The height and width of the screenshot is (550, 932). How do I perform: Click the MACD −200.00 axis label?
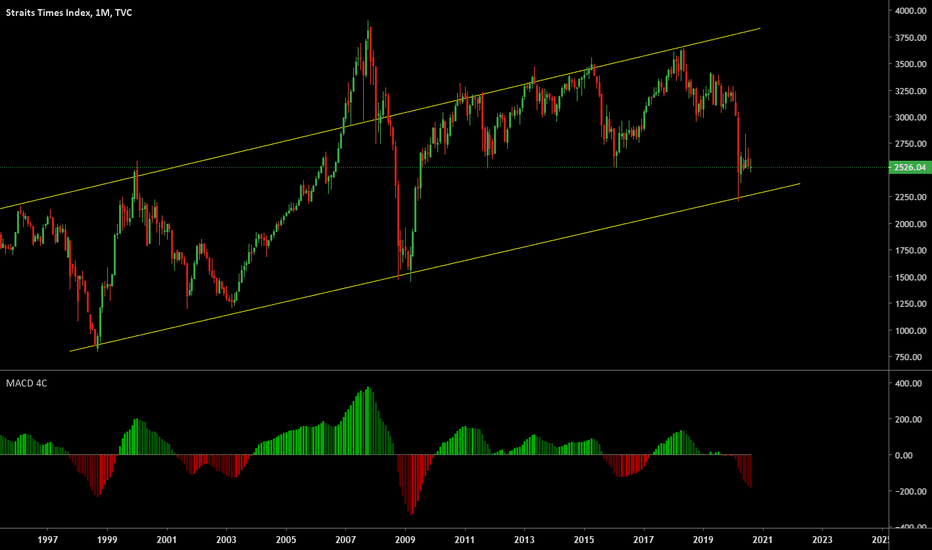911,492
